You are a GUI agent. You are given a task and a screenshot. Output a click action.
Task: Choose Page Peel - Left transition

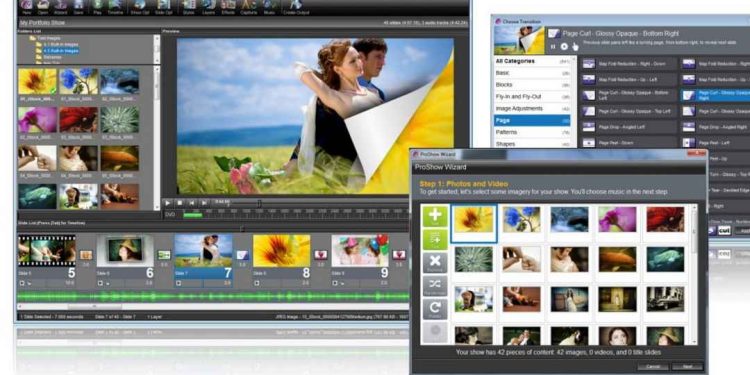tap(716, 143)
